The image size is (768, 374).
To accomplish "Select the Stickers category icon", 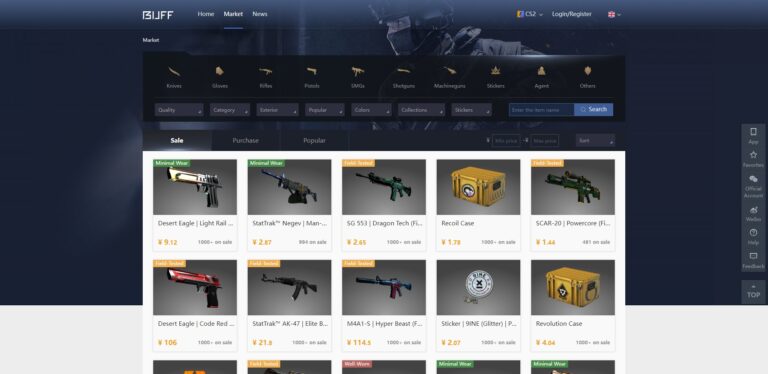I will pyautogui.click(x=496, y=71).
